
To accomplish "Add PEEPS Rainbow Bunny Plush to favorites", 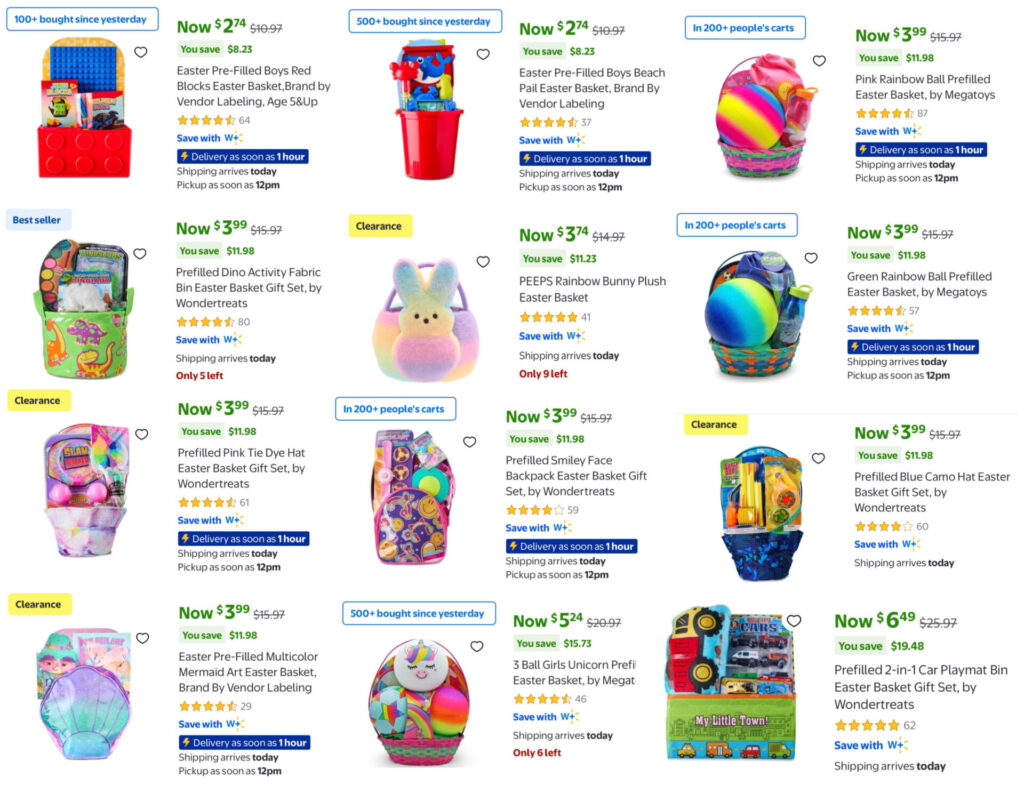I will tap(483, 261).
